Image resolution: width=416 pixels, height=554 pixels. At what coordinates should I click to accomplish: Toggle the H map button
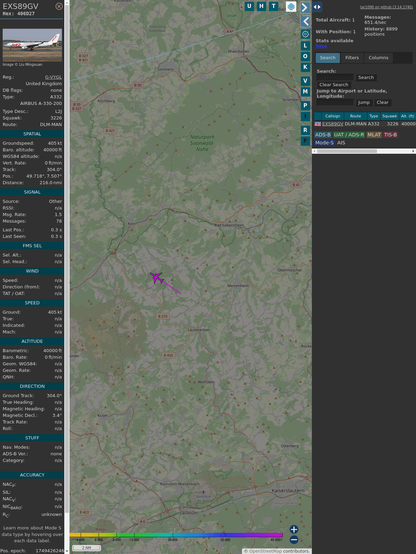[261, 6]
